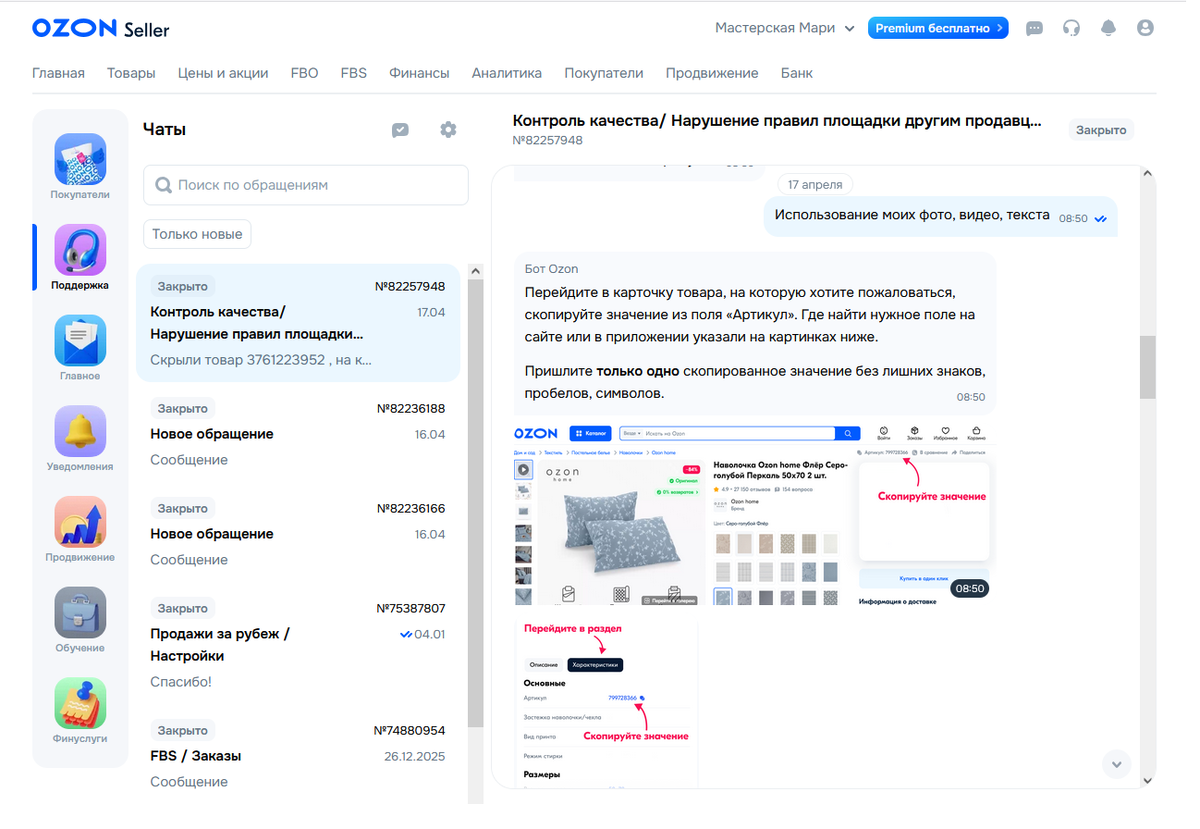Open the Обучение briefcase sidebar icon
Viewport: 1200px width, 829px height.
click(80, 613)
